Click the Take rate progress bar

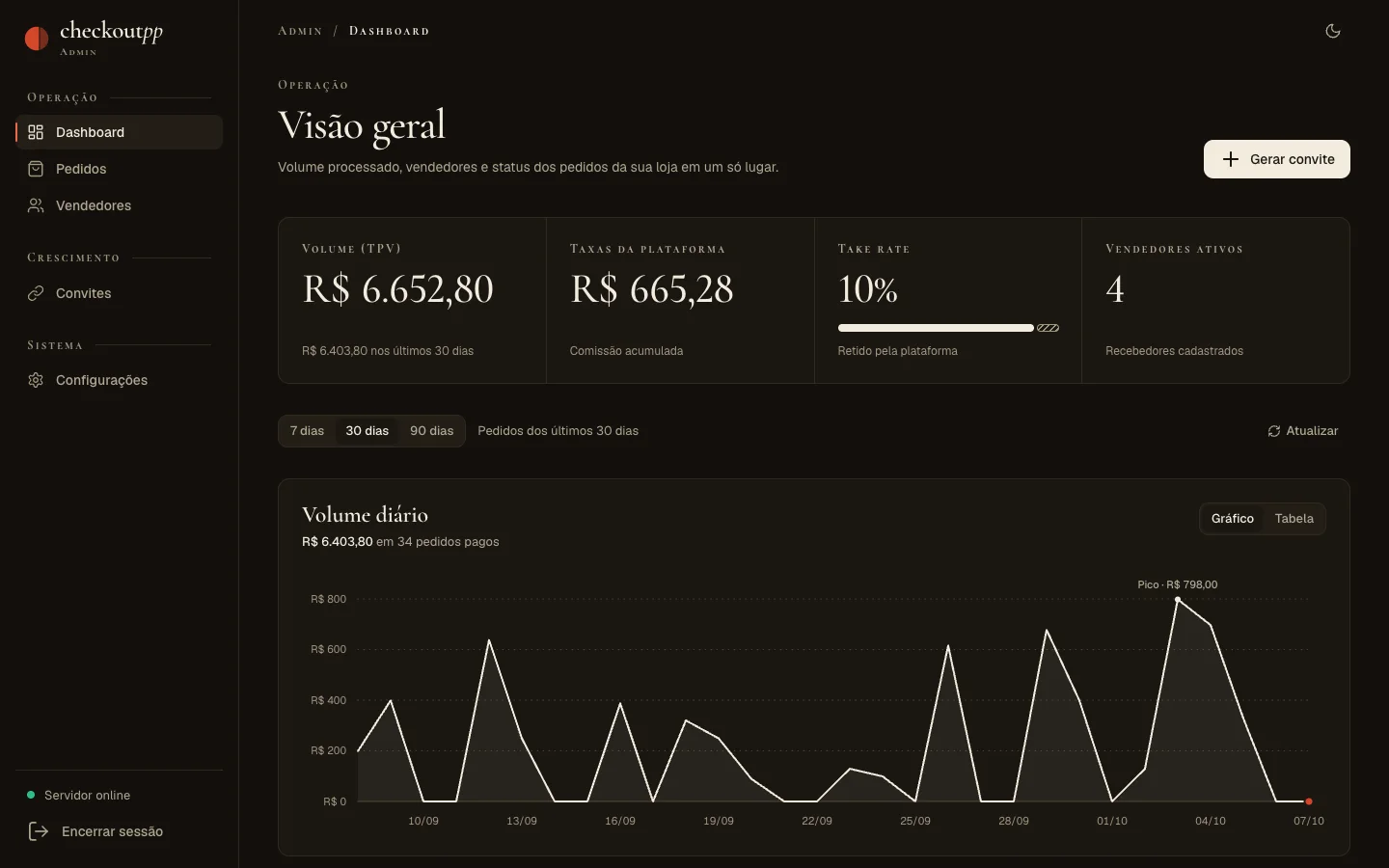[x=949, y=328]
